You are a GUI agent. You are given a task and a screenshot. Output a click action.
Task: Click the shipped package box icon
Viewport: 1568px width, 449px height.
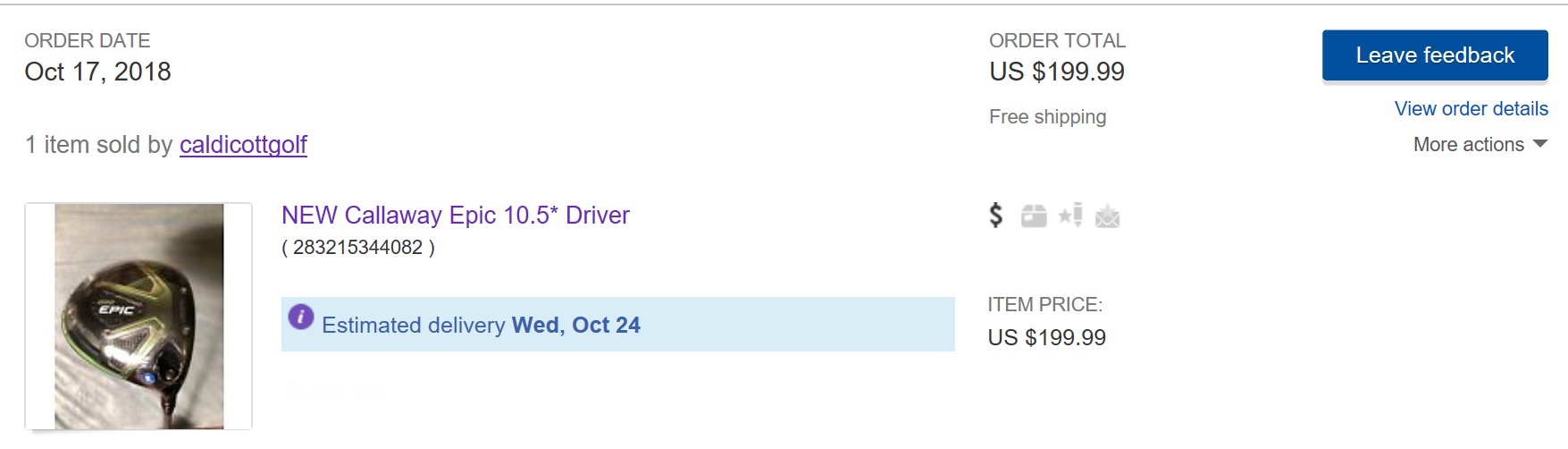point(1034,216)
